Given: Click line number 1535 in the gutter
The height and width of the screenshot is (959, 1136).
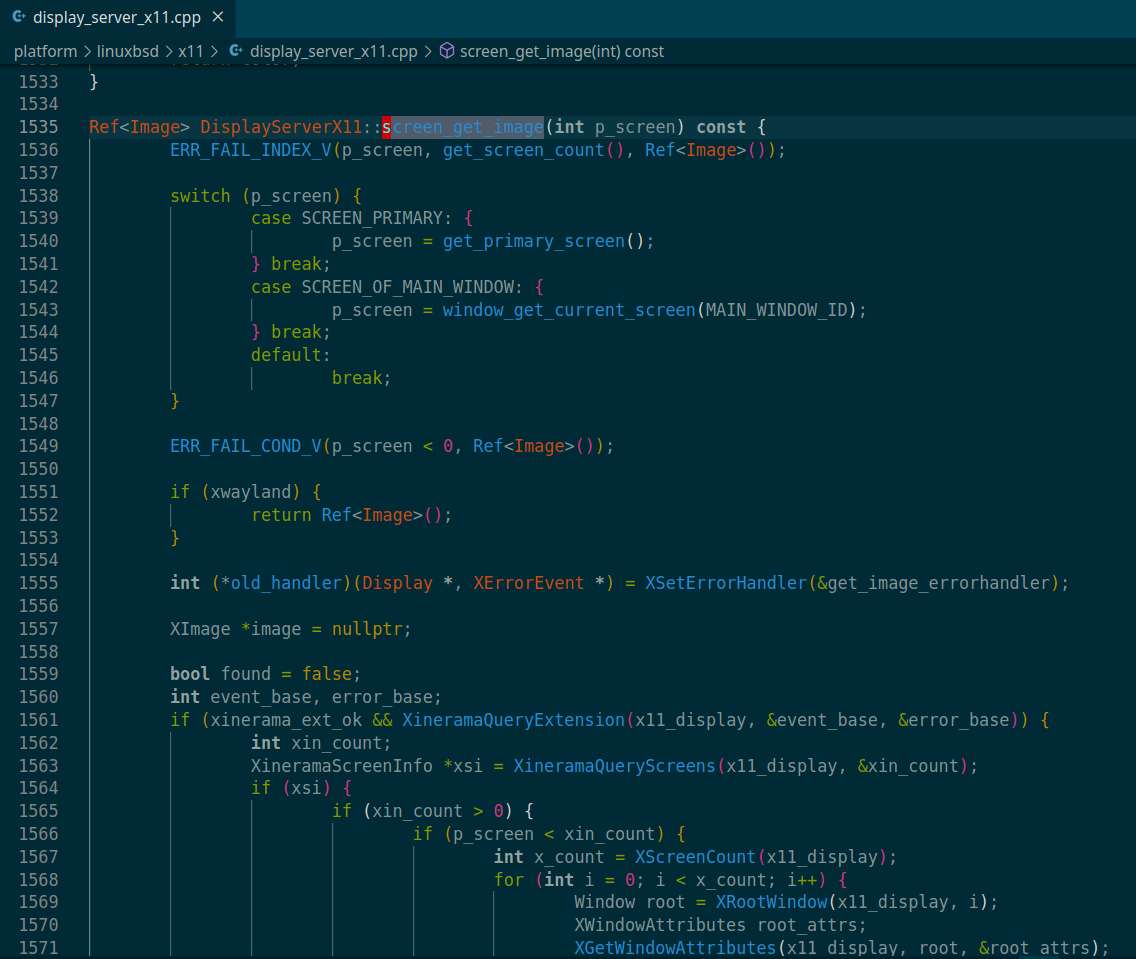Looking at the screenshot, I should tap(38, 127).
